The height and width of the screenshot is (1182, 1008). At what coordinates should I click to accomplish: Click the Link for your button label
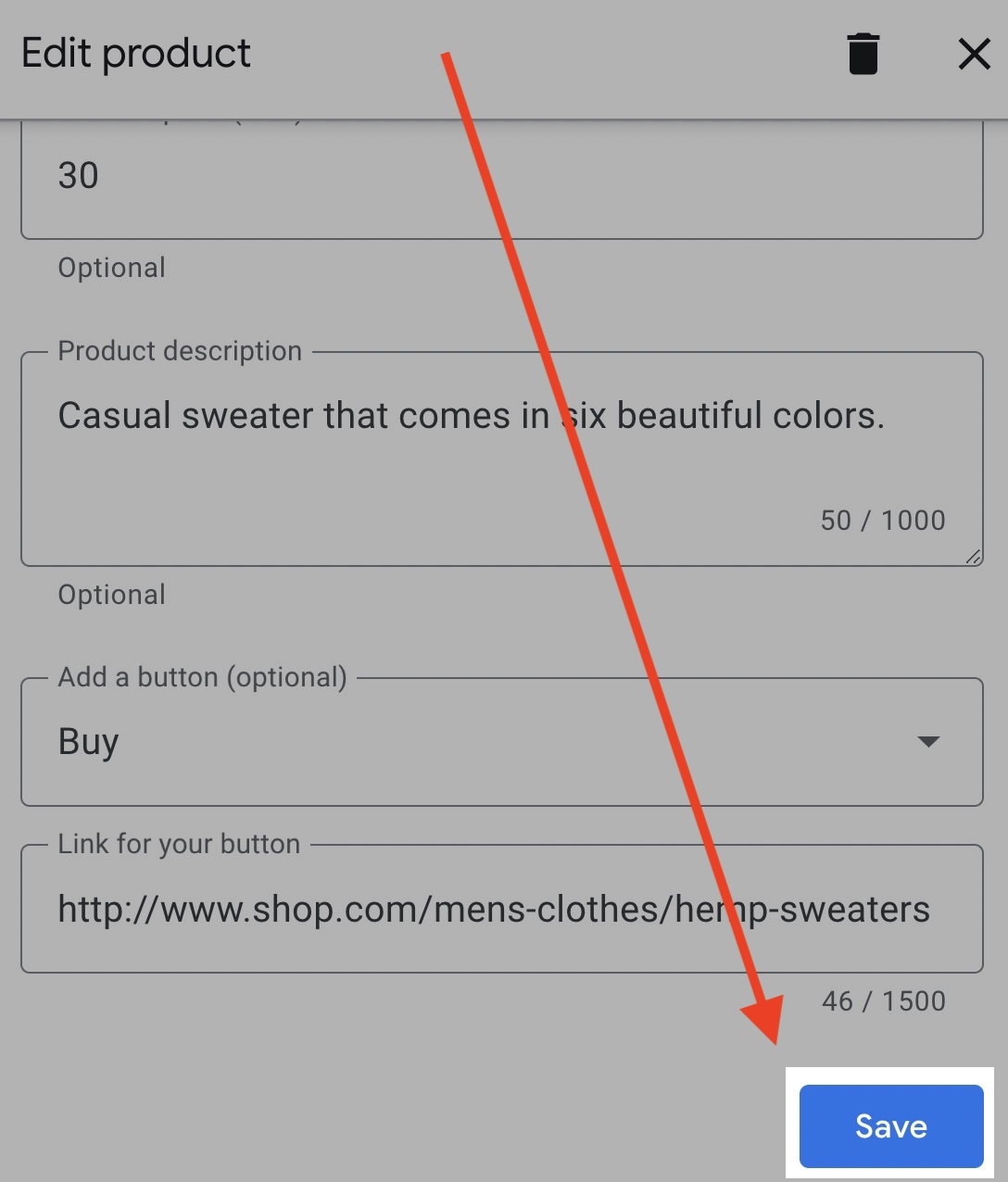point(179,844)
